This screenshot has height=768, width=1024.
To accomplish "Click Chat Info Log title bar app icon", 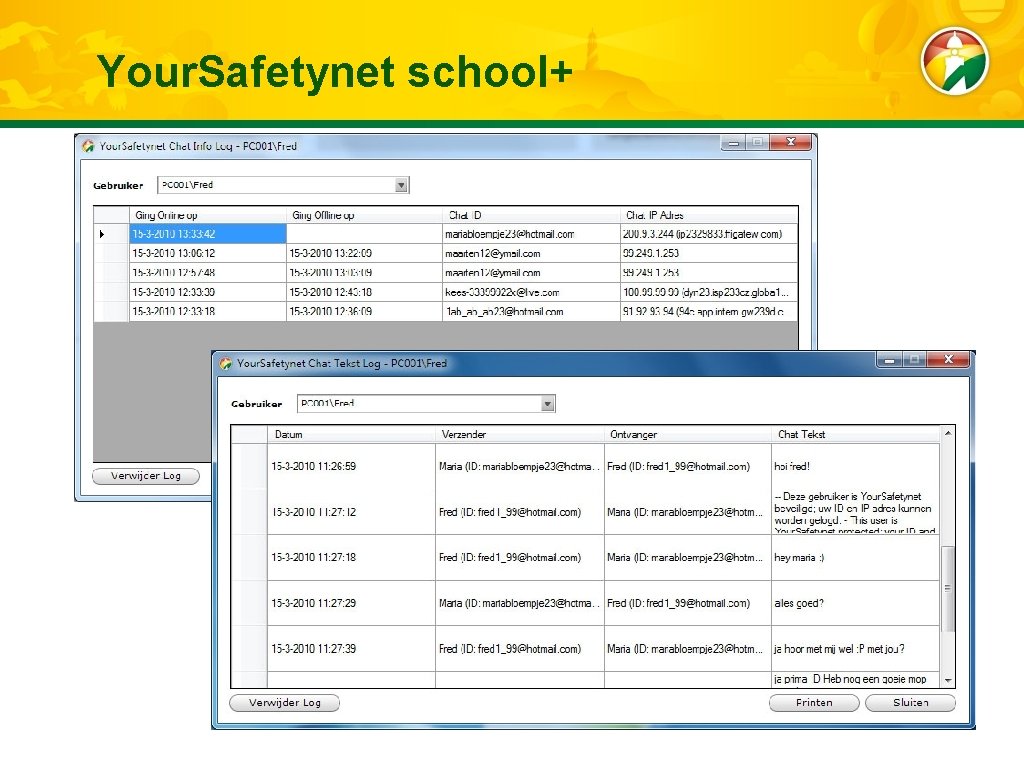I will (88, 146).
